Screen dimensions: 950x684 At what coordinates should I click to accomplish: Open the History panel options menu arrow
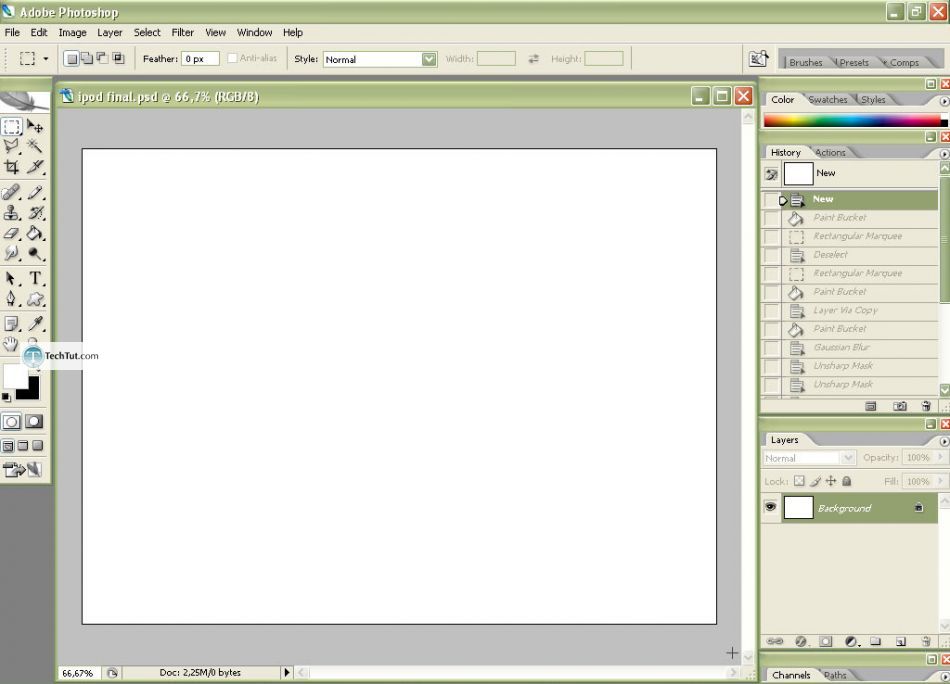tap(944, 154)
